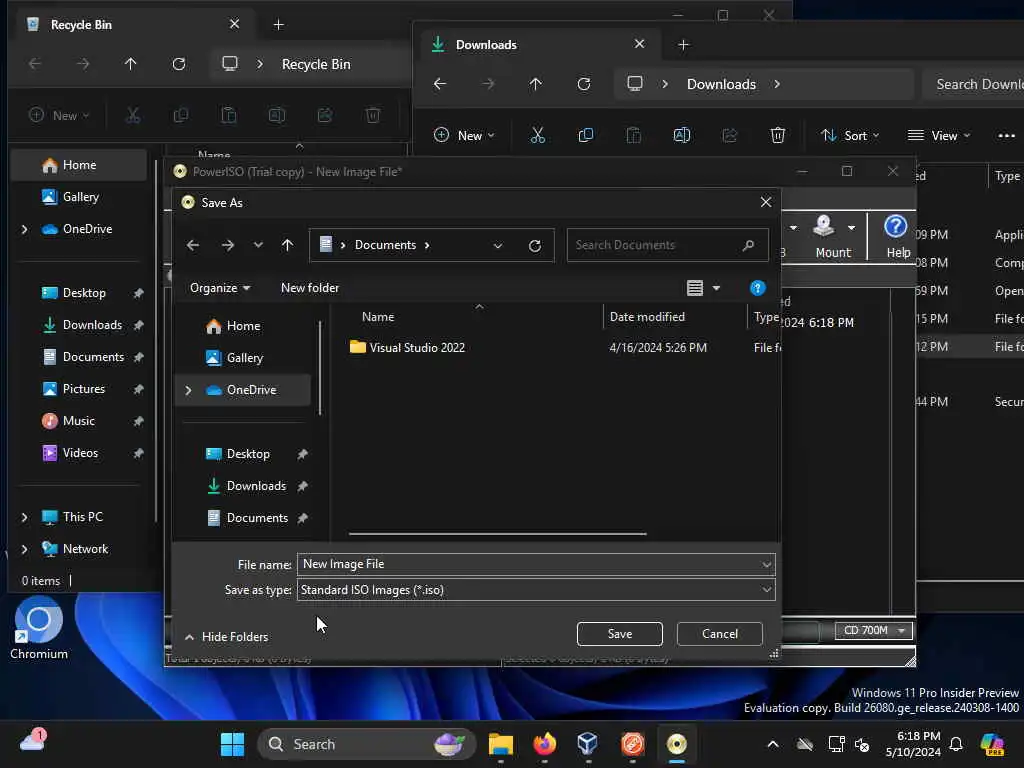Open the Mount dropdown arrow in PowerISO
Viewport: 1024px width, 768px height.
coord(852,228)
